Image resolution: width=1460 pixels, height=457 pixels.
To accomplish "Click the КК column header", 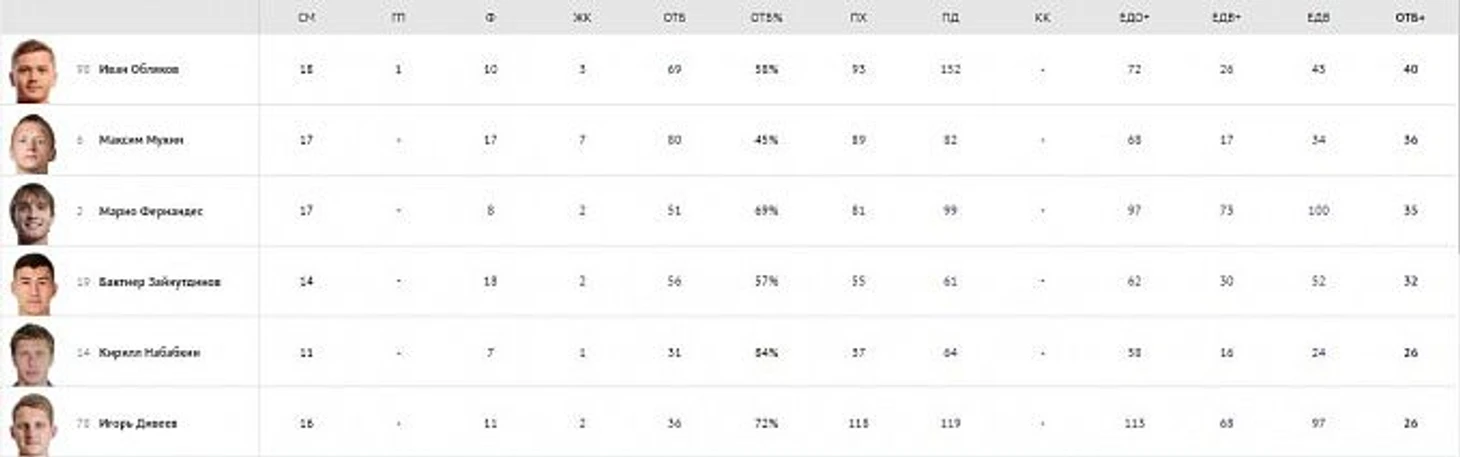I will coord(1042,18).
